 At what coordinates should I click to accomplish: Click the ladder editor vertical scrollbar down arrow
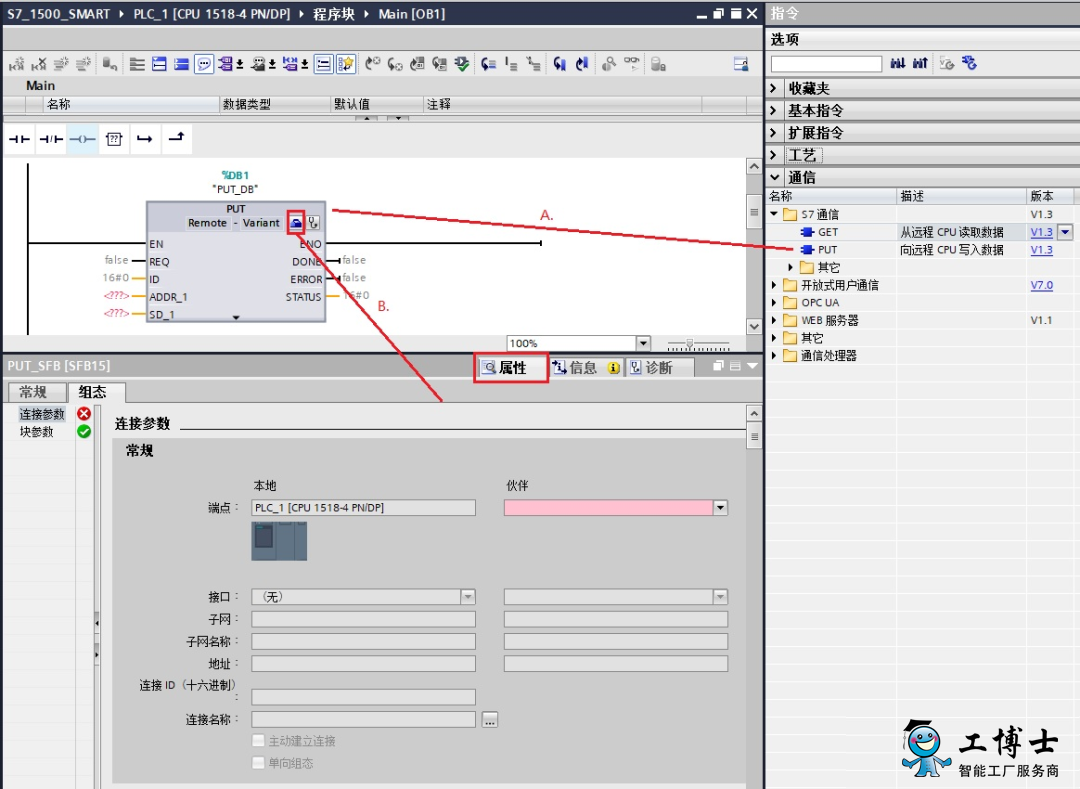pos(754,326)
